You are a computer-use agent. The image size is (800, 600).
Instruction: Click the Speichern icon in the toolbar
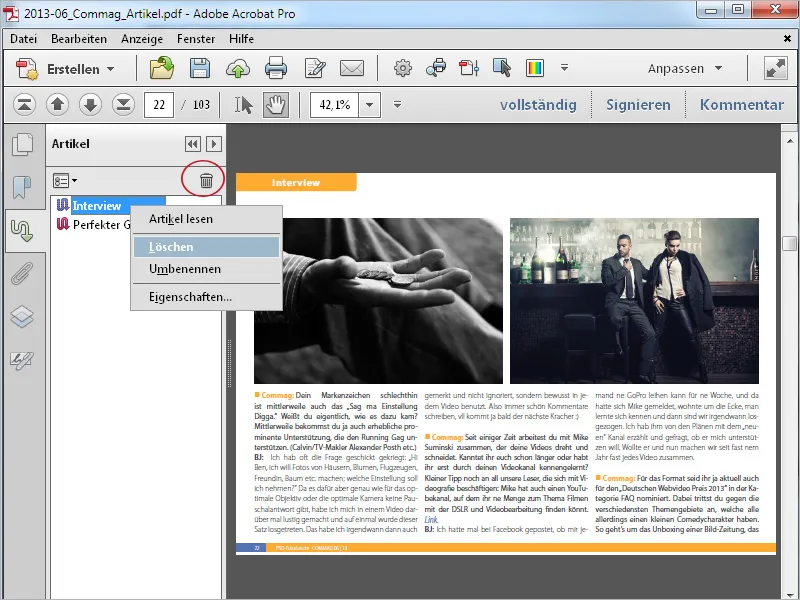pos(199,67)
